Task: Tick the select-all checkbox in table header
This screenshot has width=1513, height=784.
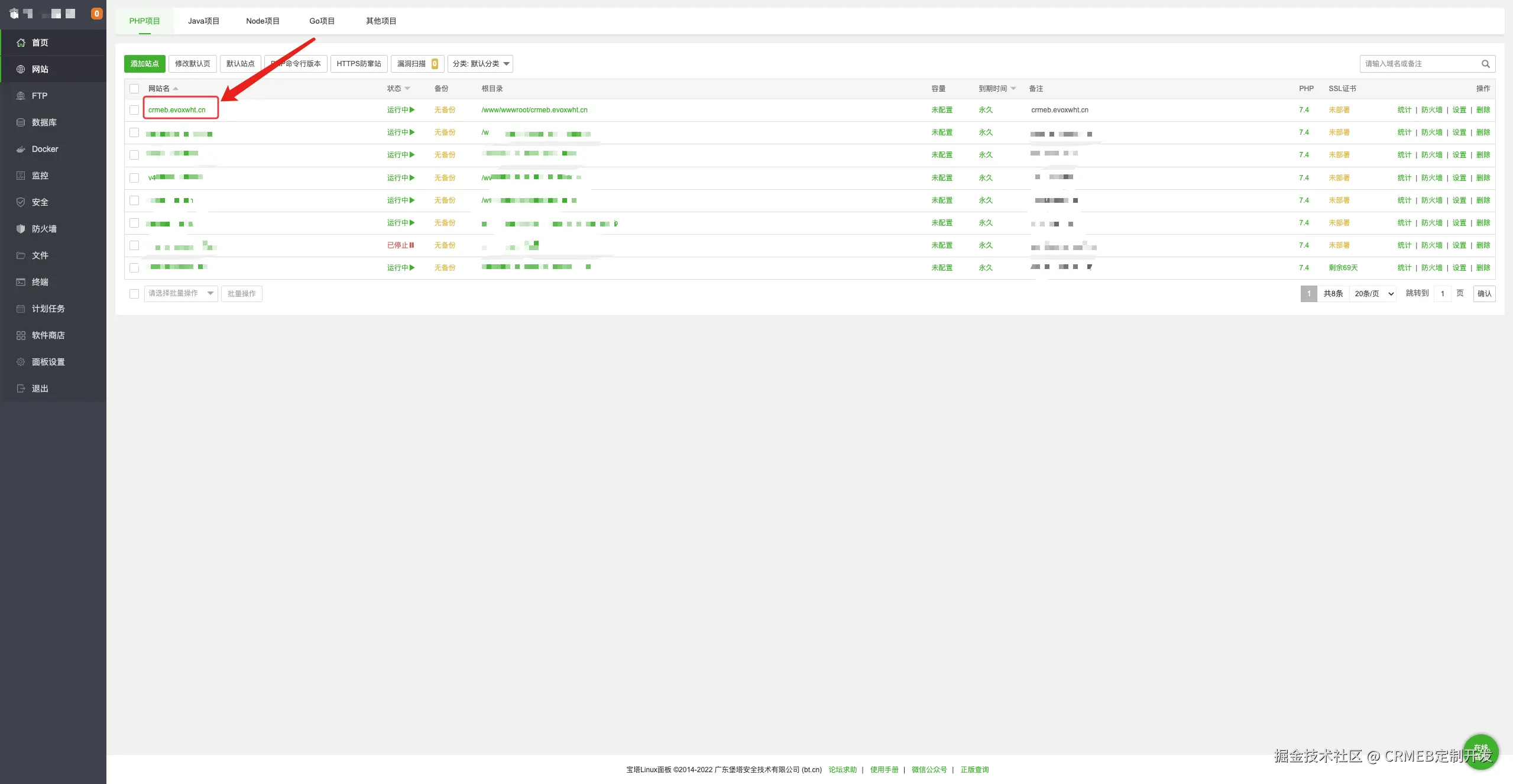Action: click(x=134, y=89)
